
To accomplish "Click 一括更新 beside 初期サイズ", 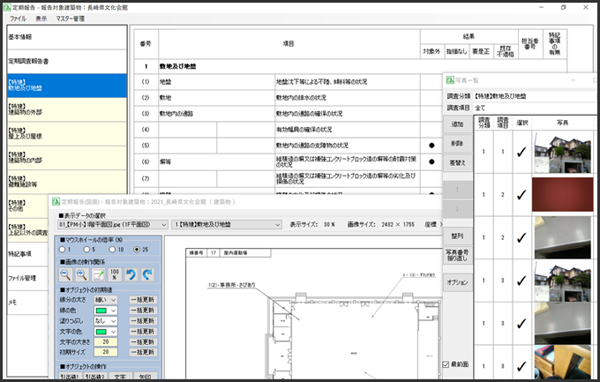I will (x=142, y=352).
